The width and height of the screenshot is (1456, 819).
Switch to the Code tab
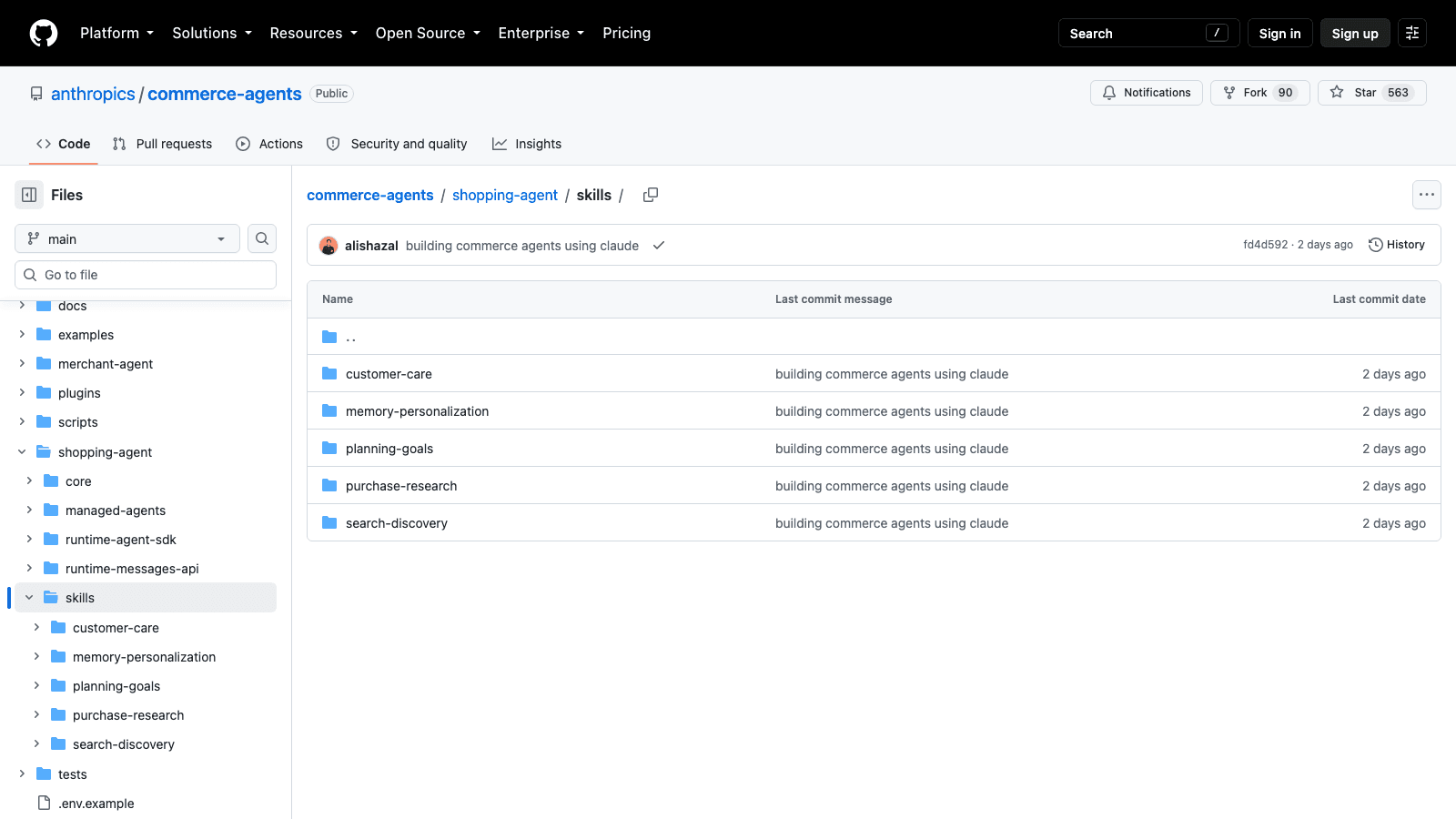[x=64, y=144]
